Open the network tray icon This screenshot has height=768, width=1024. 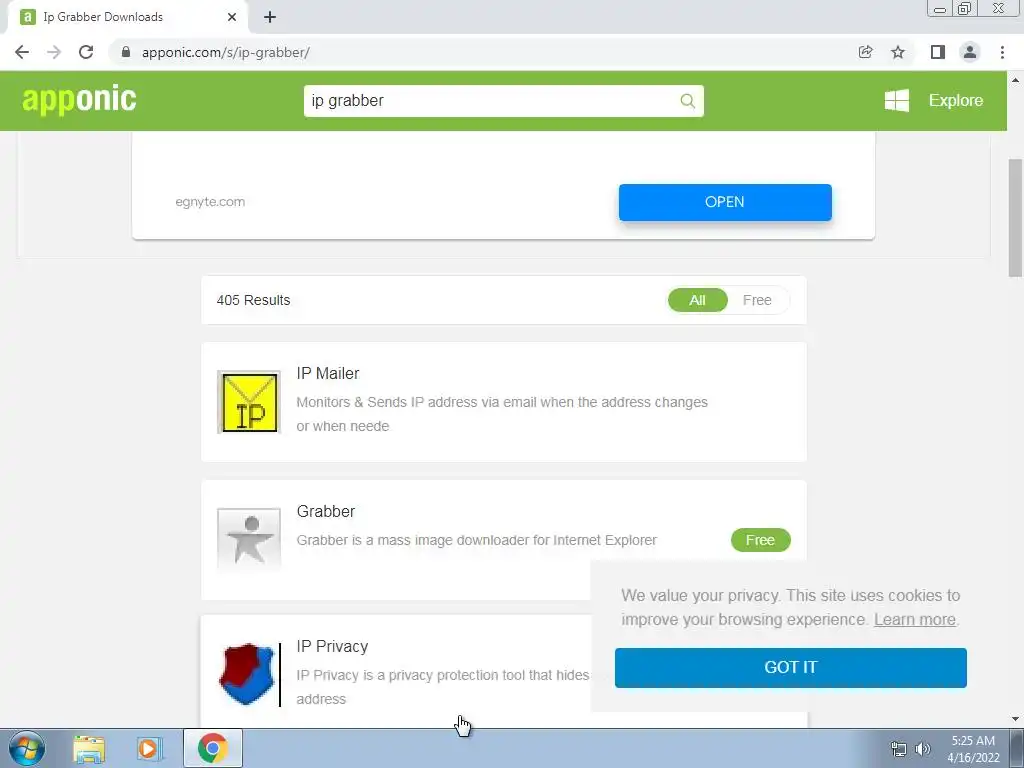899,749
